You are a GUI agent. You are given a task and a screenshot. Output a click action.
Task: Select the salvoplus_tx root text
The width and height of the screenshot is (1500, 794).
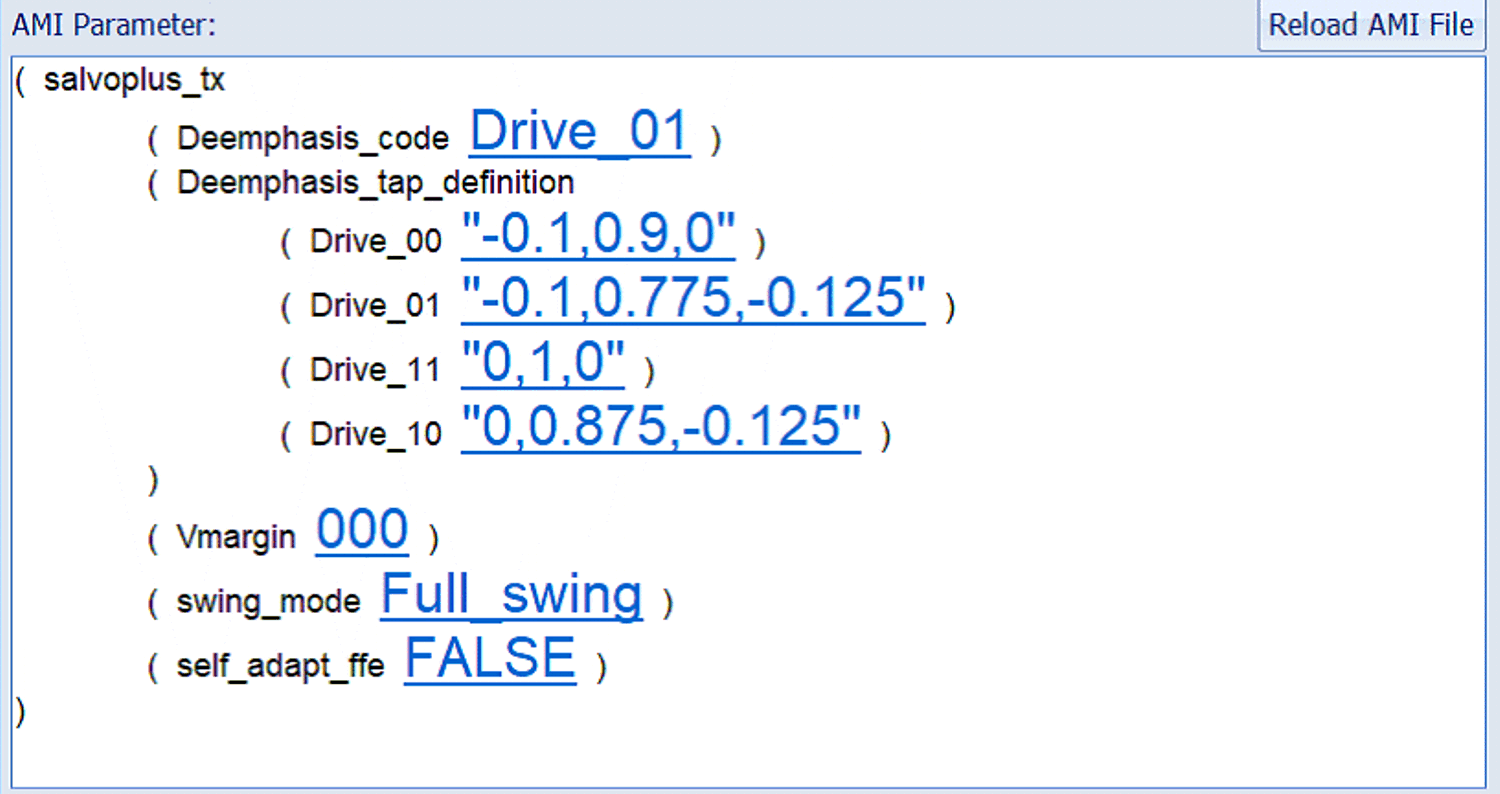[x=135, y=81]
